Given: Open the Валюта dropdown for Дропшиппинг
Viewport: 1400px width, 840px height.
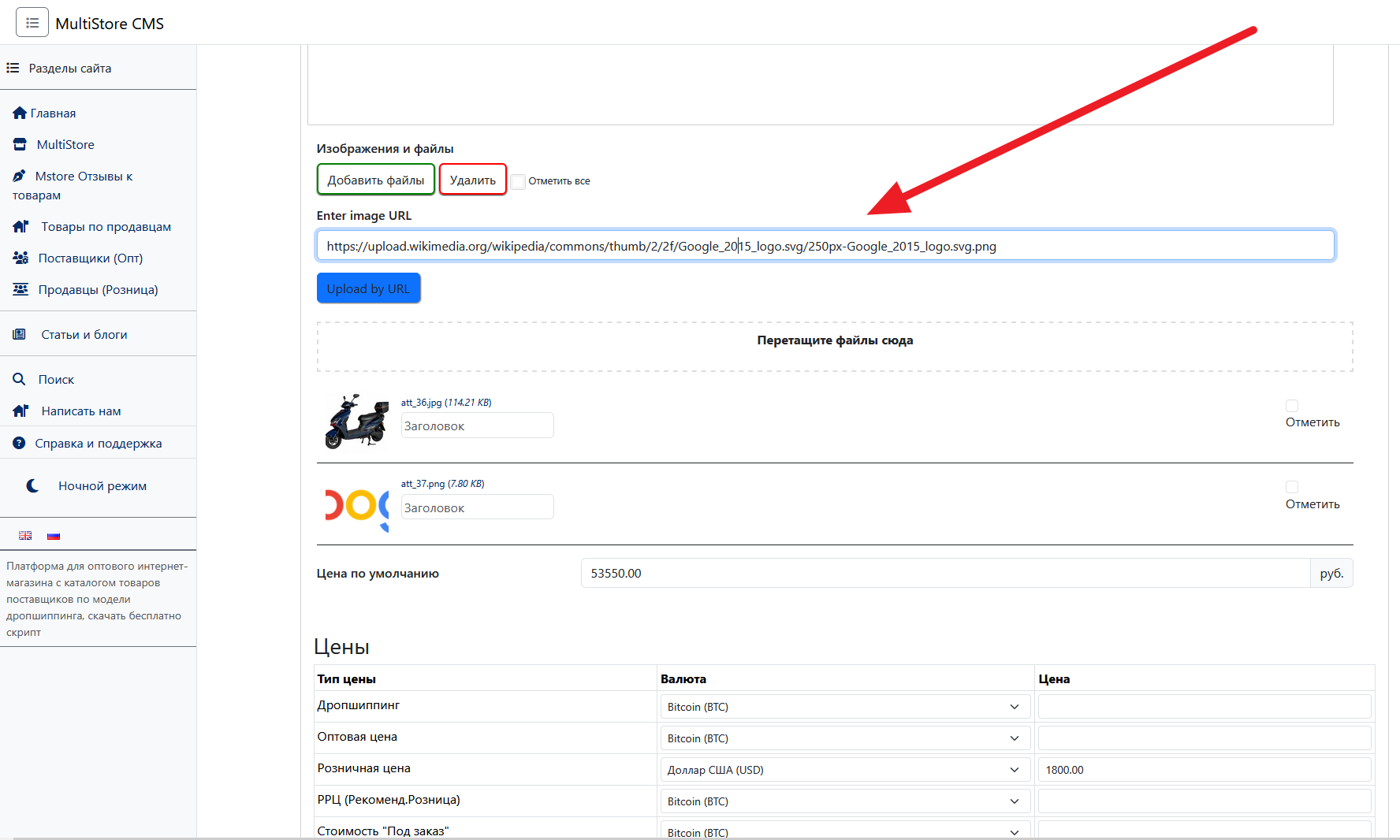Looking at the screenshot, I should click(x=844, y=706).
